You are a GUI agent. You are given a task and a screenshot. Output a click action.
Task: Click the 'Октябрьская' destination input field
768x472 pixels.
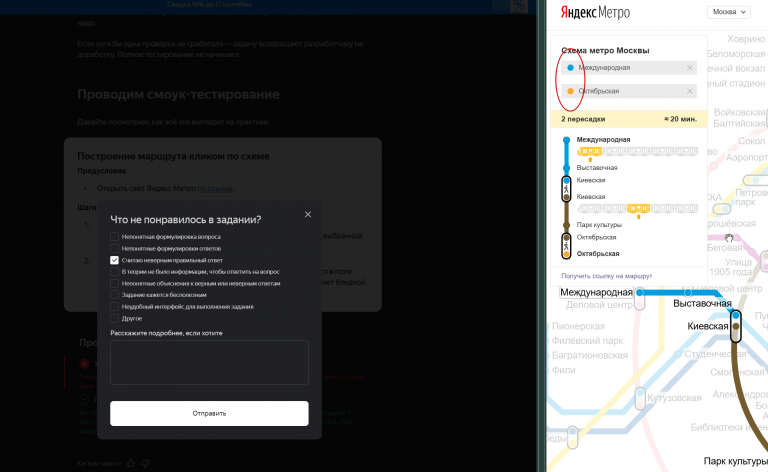[x=629, y=91]
